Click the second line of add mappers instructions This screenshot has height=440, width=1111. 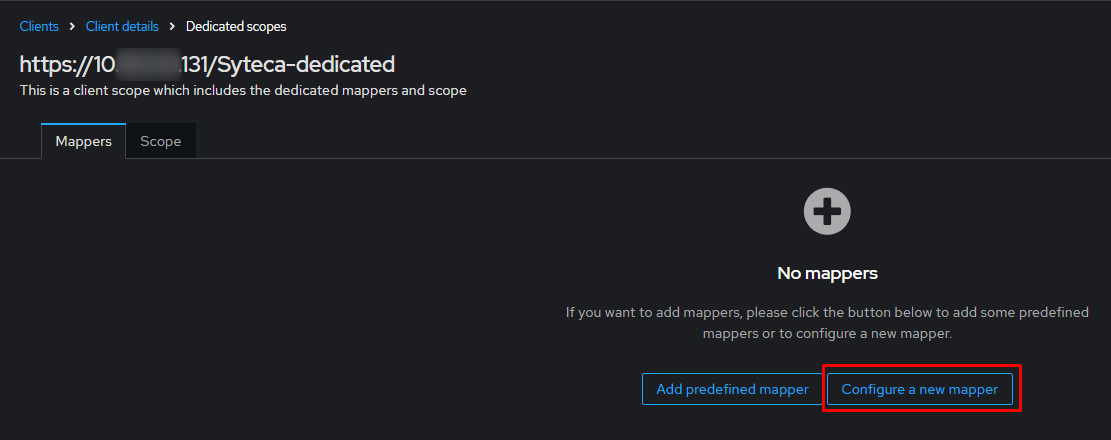(827, 333)
